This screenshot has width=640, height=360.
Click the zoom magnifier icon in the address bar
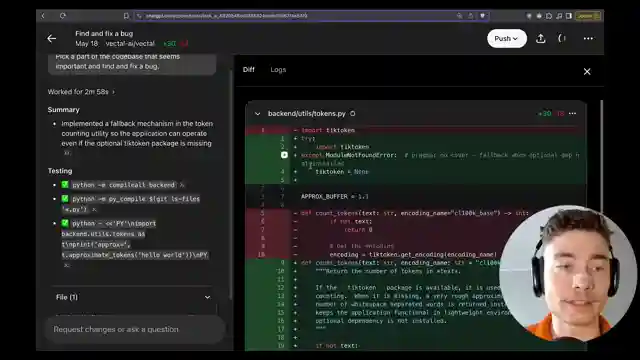point(460,16)
